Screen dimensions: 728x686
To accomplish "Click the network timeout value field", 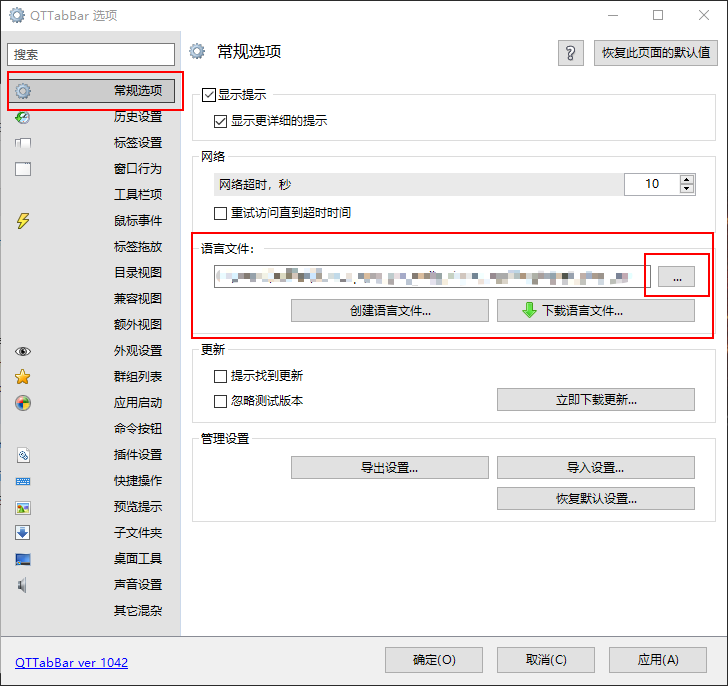I will 652,184.
